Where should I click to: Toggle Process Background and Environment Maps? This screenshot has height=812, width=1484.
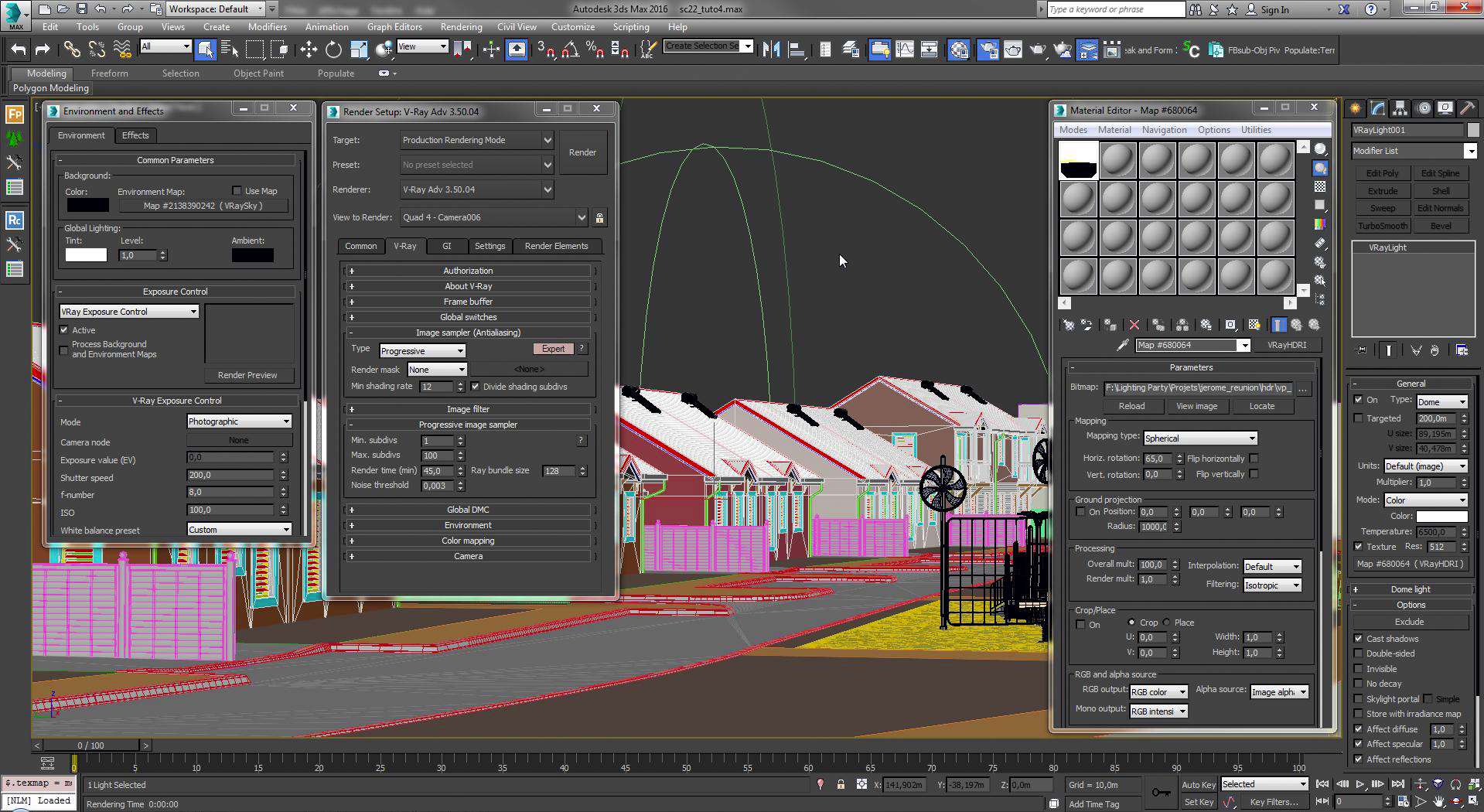pos(64,350)
